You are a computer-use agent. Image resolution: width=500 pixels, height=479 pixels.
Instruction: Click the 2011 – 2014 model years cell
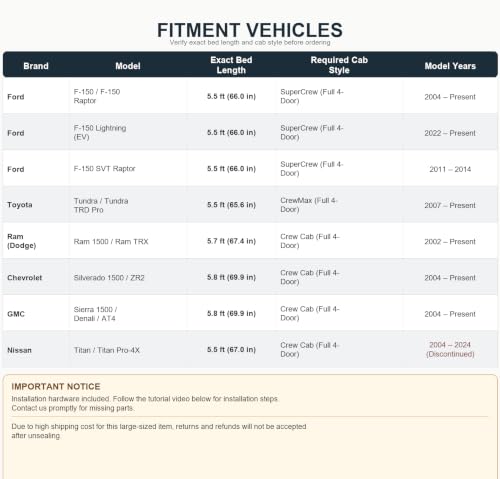click(x=450, y=169)
